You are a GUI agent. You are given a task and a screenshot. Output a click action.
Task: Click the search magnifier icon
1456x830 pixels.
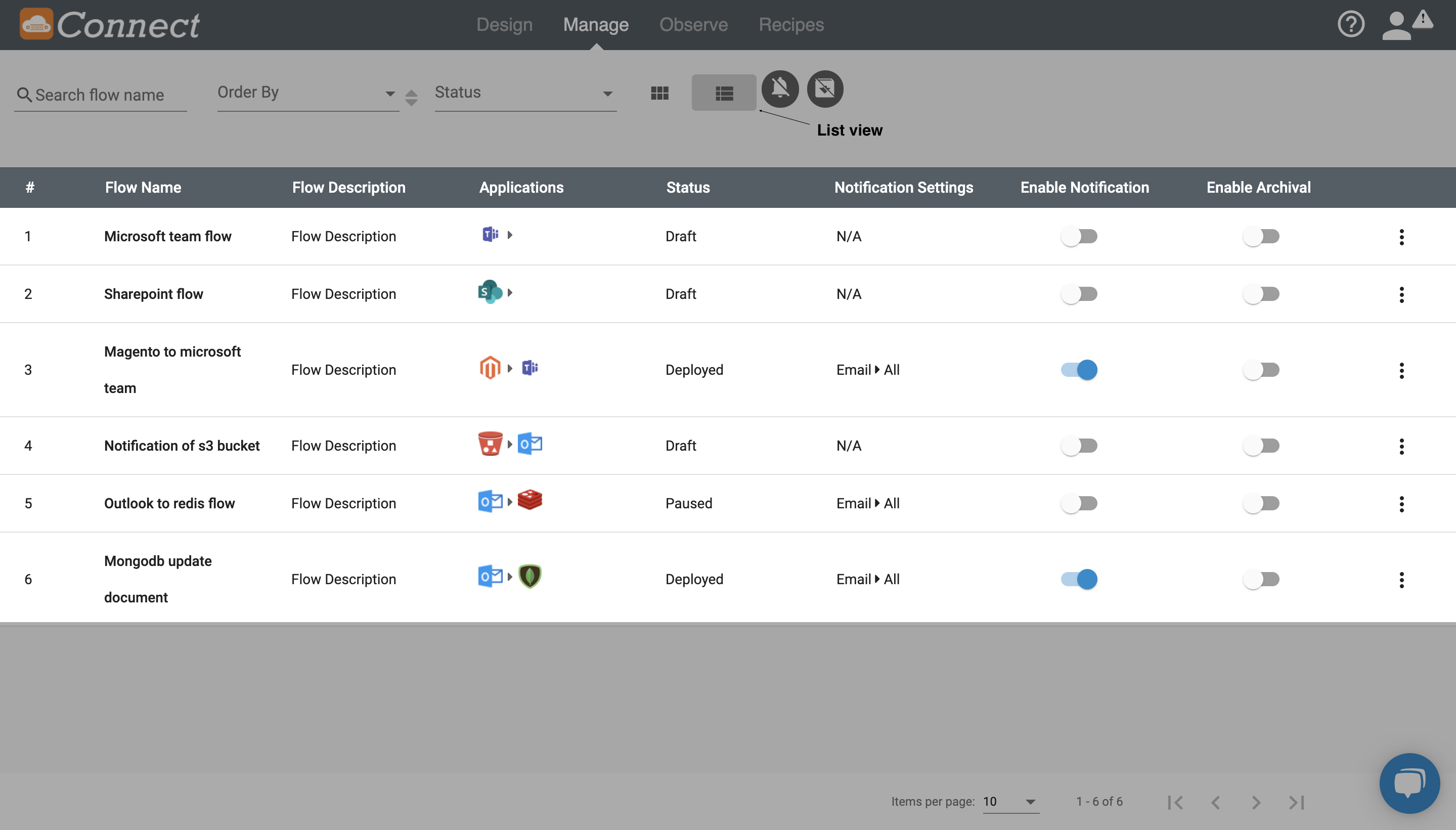pos(24,94)
